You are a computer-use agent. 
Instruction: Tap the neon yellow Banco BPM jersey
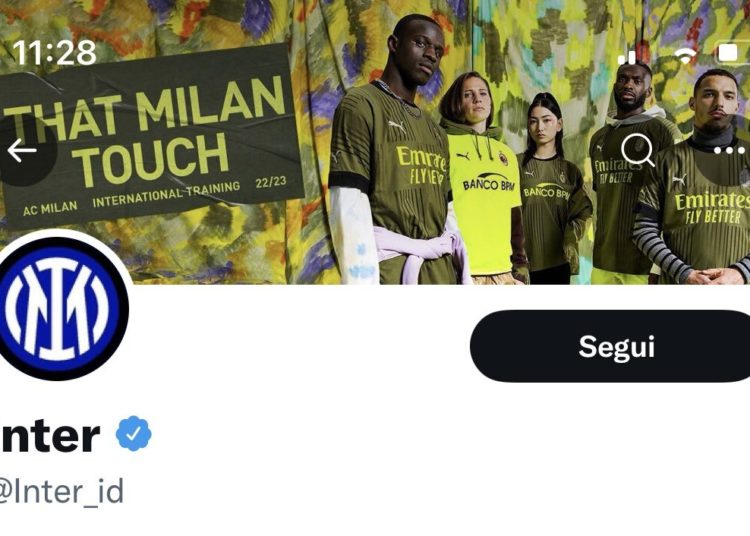[x=483, y=201]
